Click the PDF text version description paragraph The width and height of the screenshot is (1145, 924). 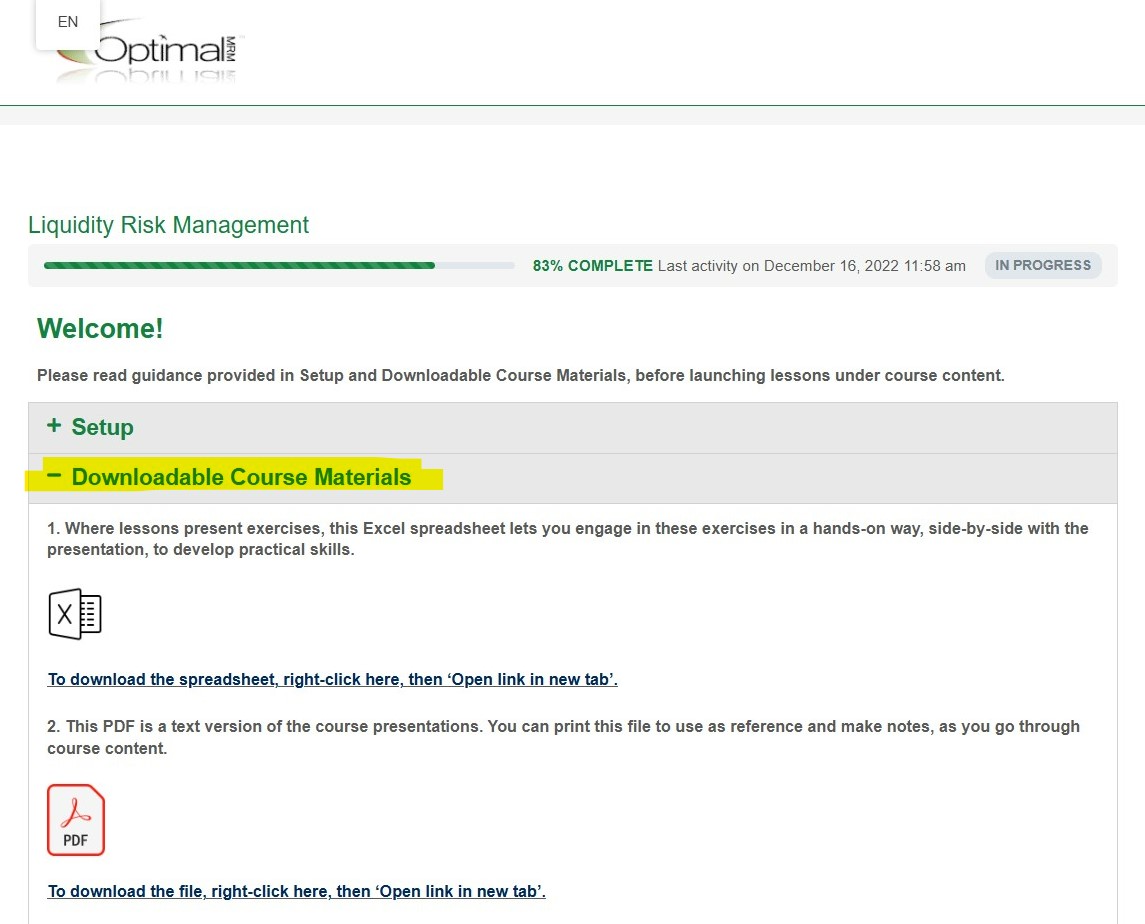[563, 737]
